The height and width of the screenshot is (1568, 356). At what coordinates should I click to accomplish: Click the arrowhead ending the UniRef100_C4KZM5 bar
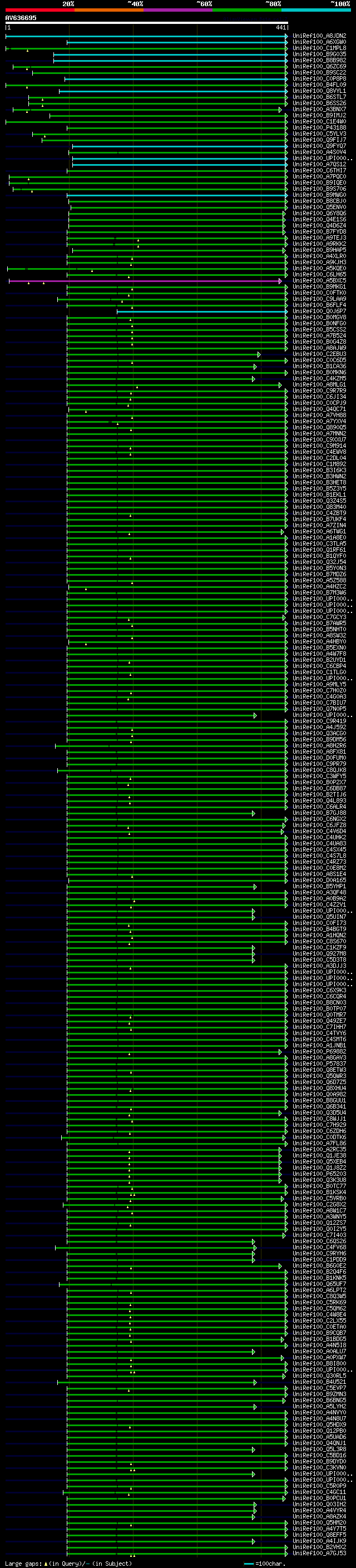pyautogui.click(x=254, y=379)
